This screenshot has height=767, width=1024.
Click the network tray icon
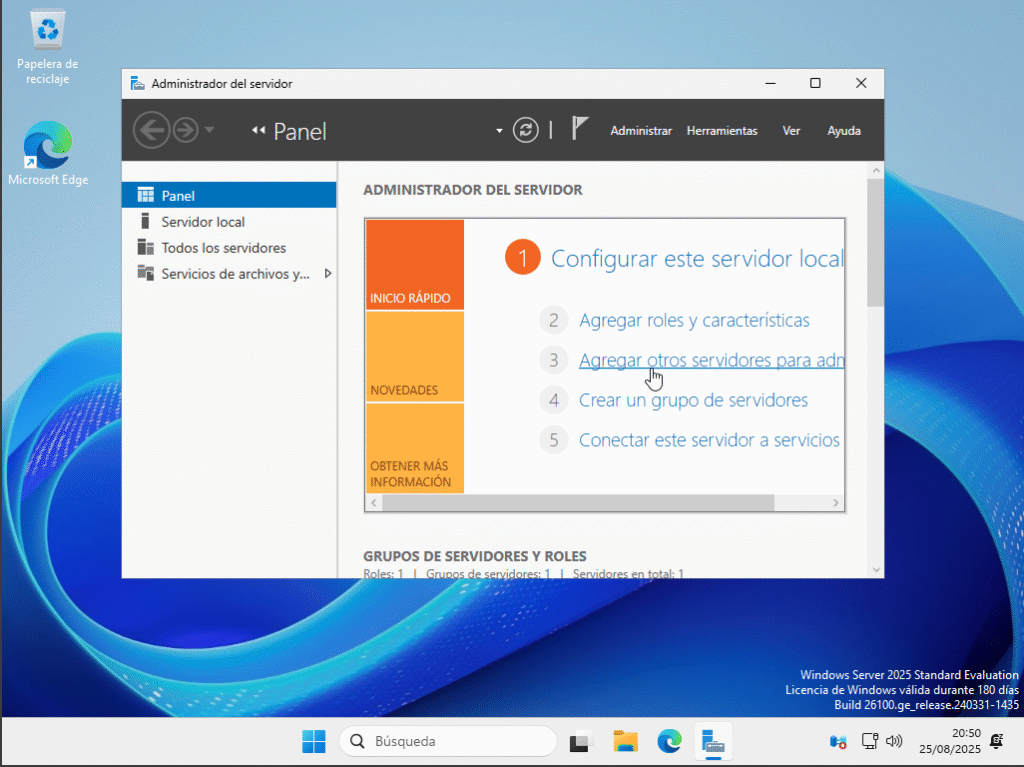pyautogui.click(x=869, y=741)
